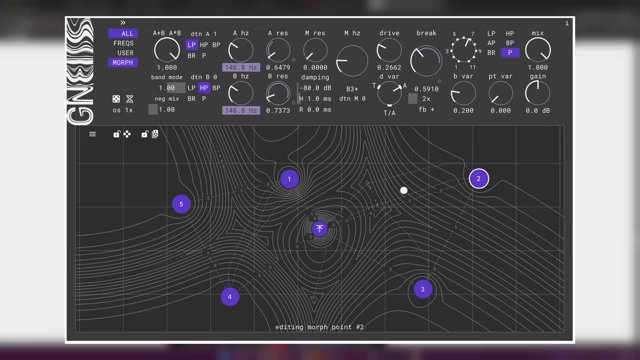Expand the panel with the » chevron
Viewport: 640px width, 360px height.
[x=123, y=23]
